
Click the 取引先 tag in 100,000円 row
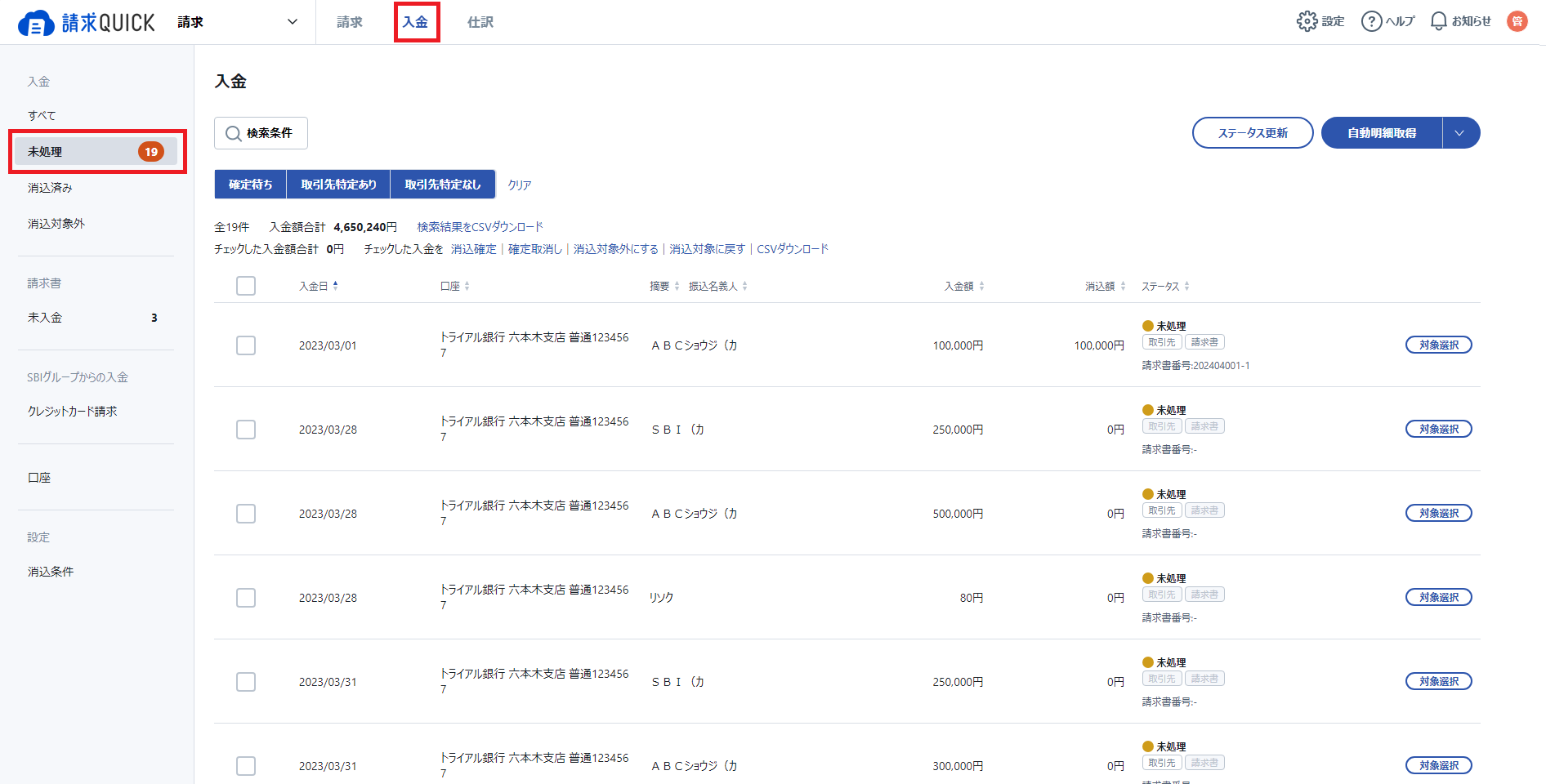(x=1162, y=342)
